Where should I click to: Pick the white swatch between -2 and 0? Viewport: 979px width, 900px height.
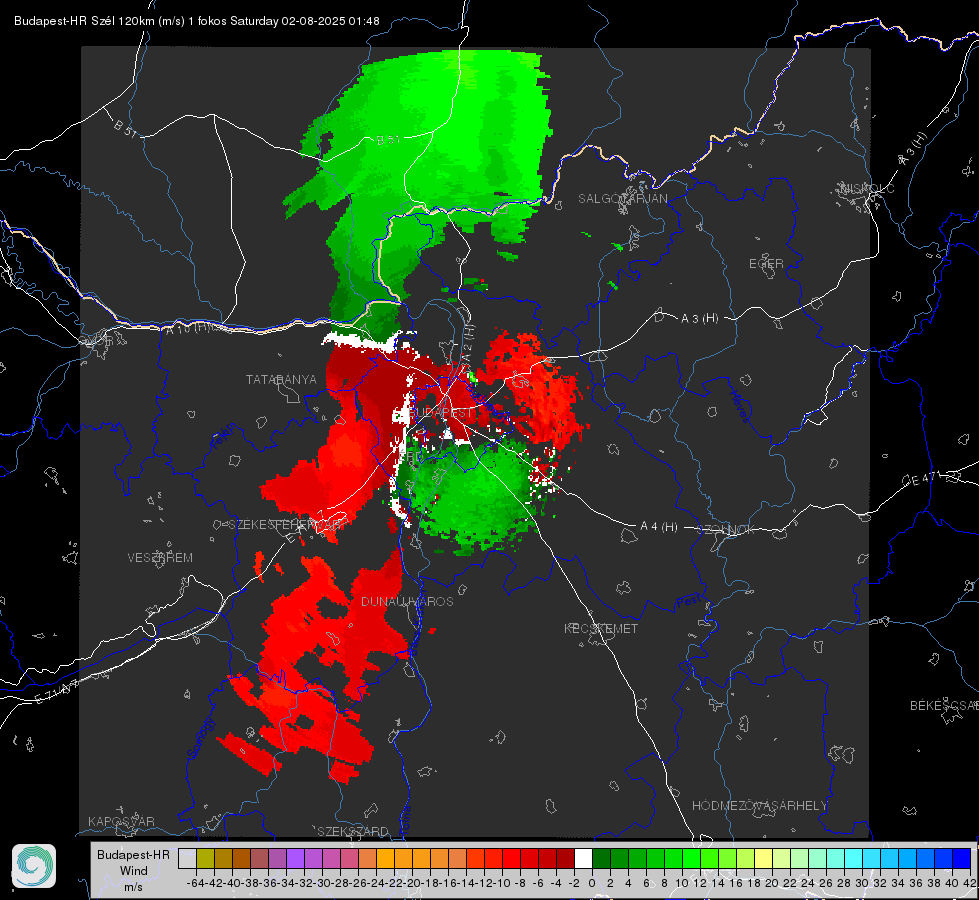(x=583, y=858)
